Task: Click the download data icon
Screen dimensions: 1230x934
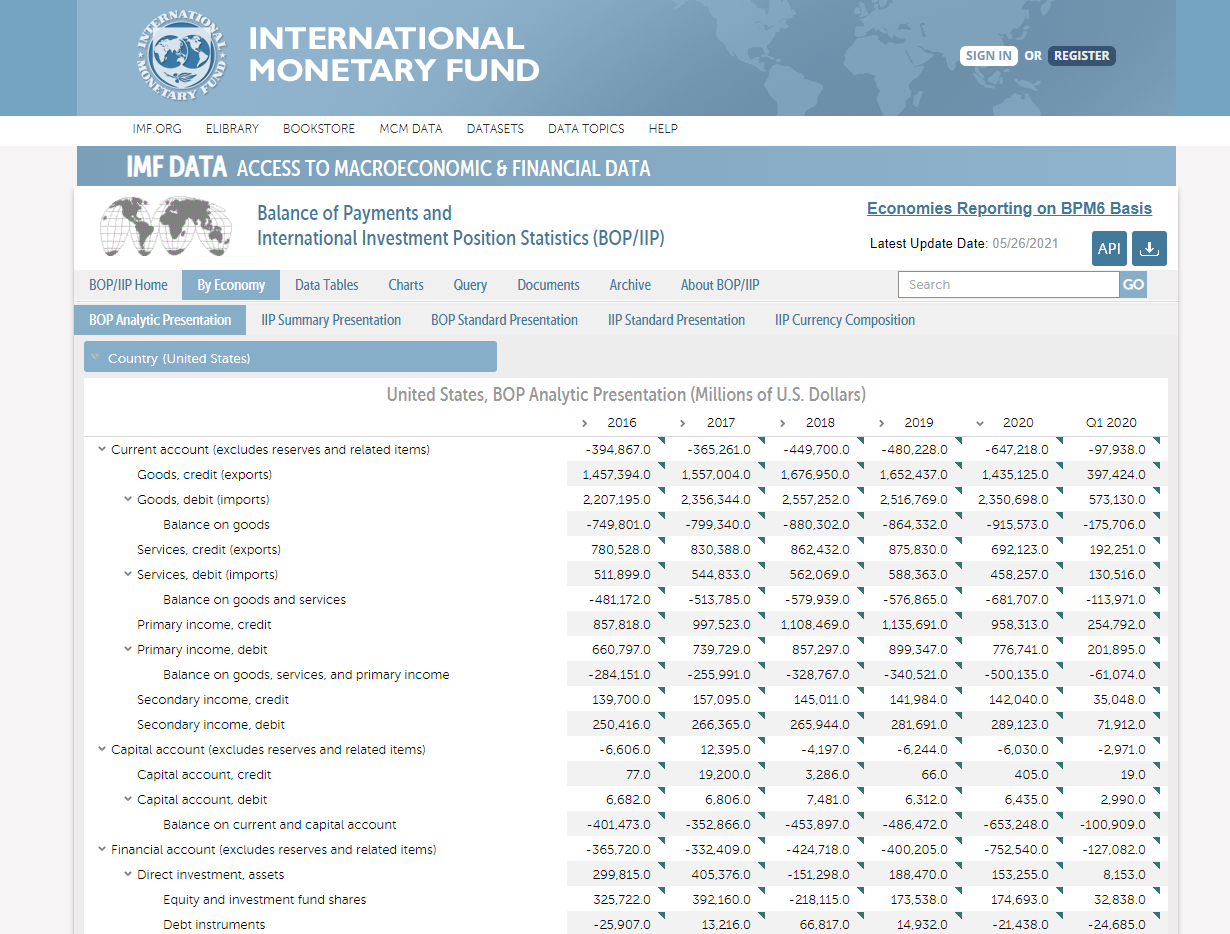Action: click(x=1150, y=249)
